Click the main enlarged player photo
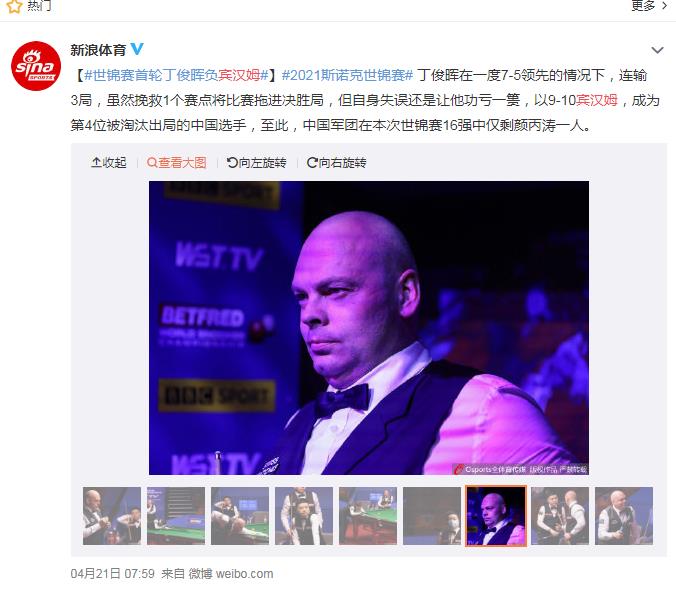 click(x=369, y=328)
